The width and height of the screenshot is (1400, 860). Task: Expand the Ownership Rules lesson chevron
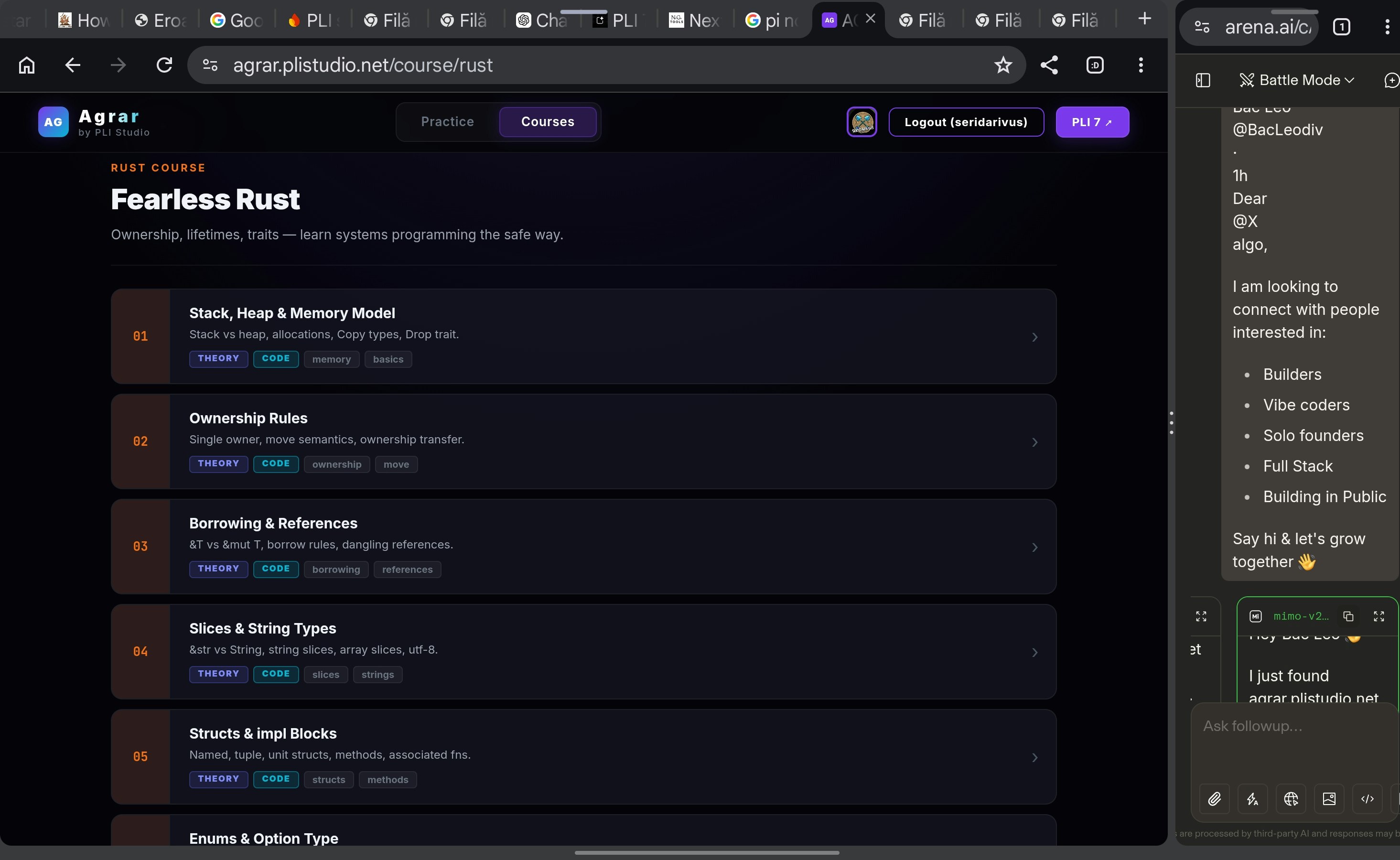tap(1035, 442)
